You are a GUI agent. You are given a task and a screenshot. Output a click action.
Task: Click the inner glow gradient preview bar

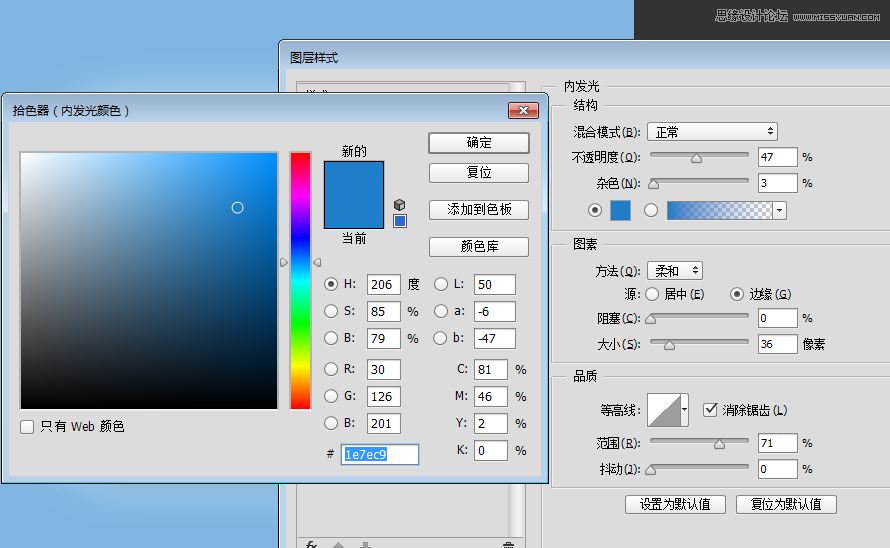click(719, 211)
